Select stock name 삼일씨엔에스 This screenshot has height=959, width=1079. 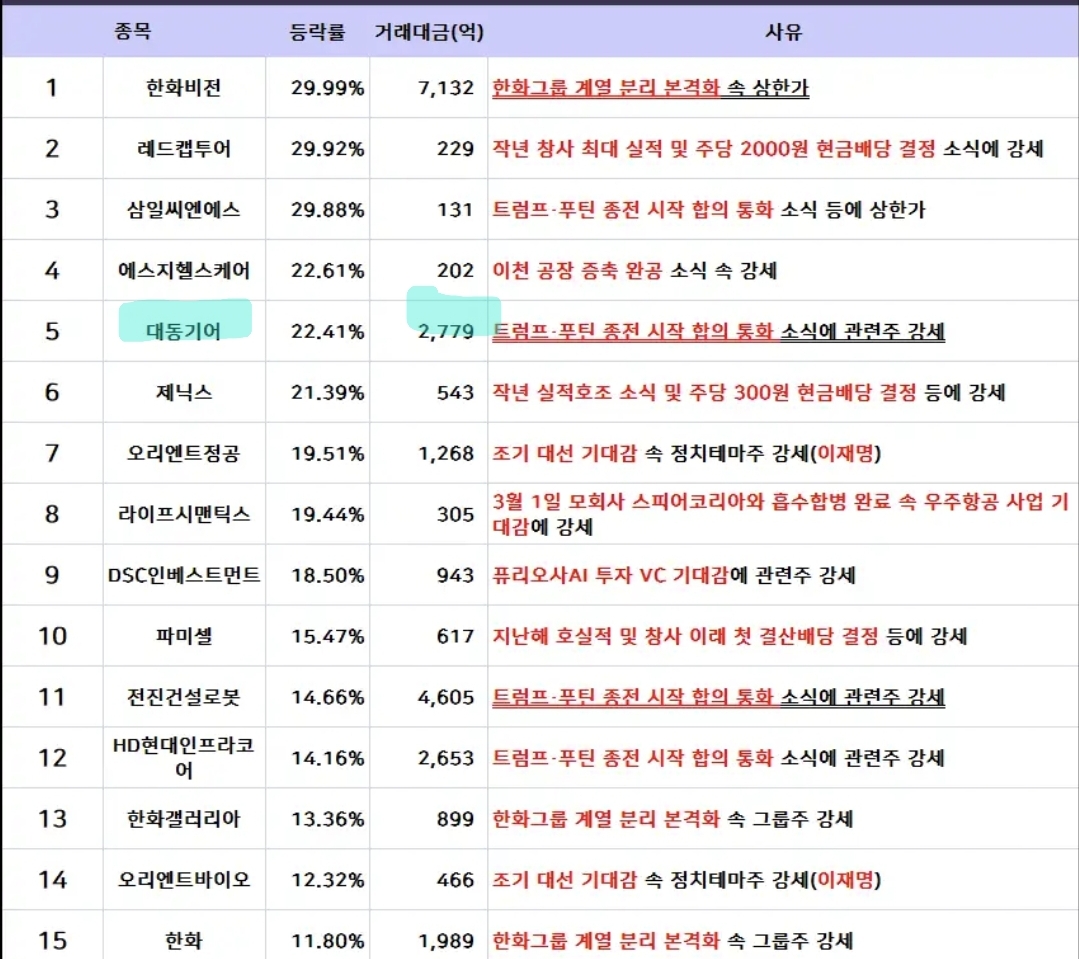click(184, 209)
